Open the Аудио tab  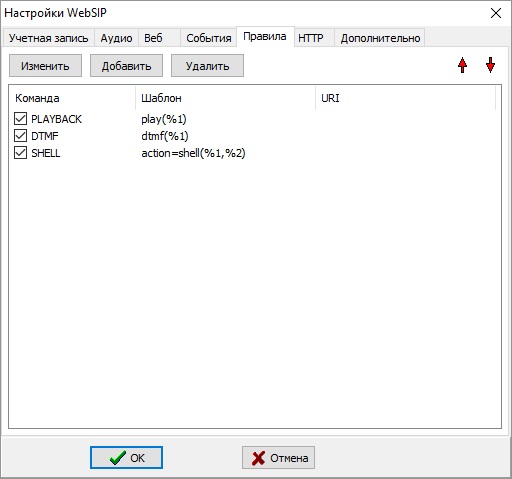pos(116,38)
